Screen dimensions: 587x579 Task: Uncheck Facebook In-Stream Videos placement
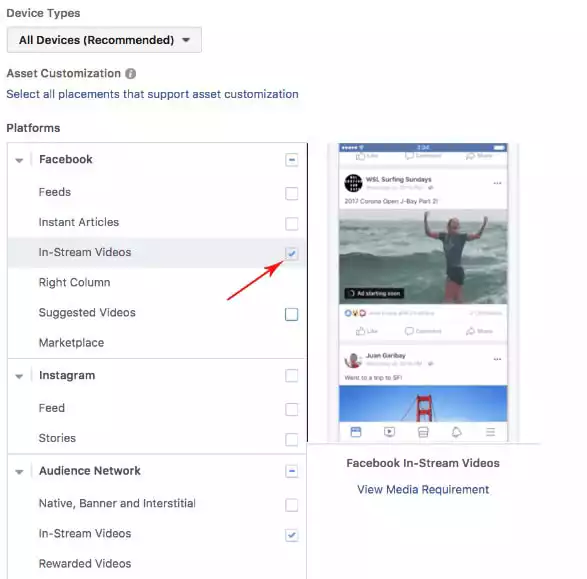click(x=292, y=253)
